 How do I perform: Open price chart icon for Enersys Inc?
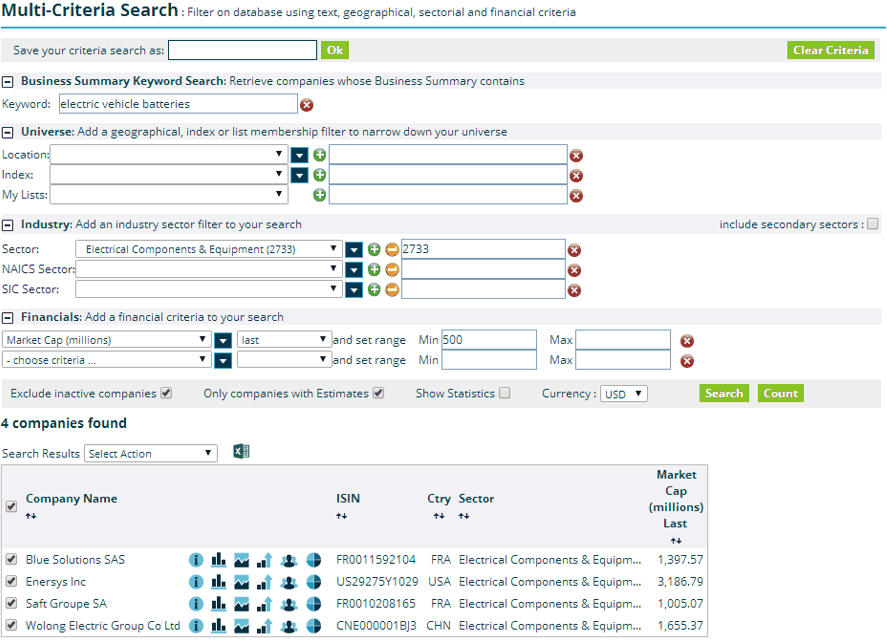tap(242, 582)
